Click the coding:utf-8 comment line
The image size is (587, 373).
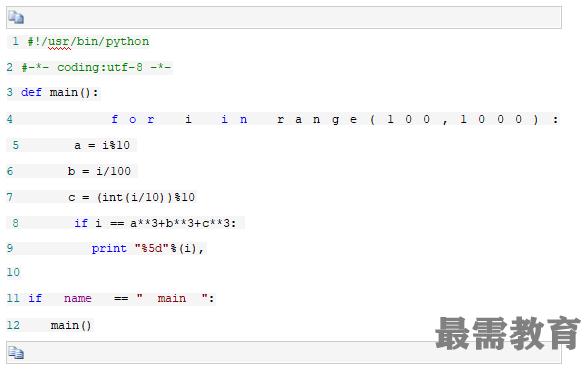point(96,67)
